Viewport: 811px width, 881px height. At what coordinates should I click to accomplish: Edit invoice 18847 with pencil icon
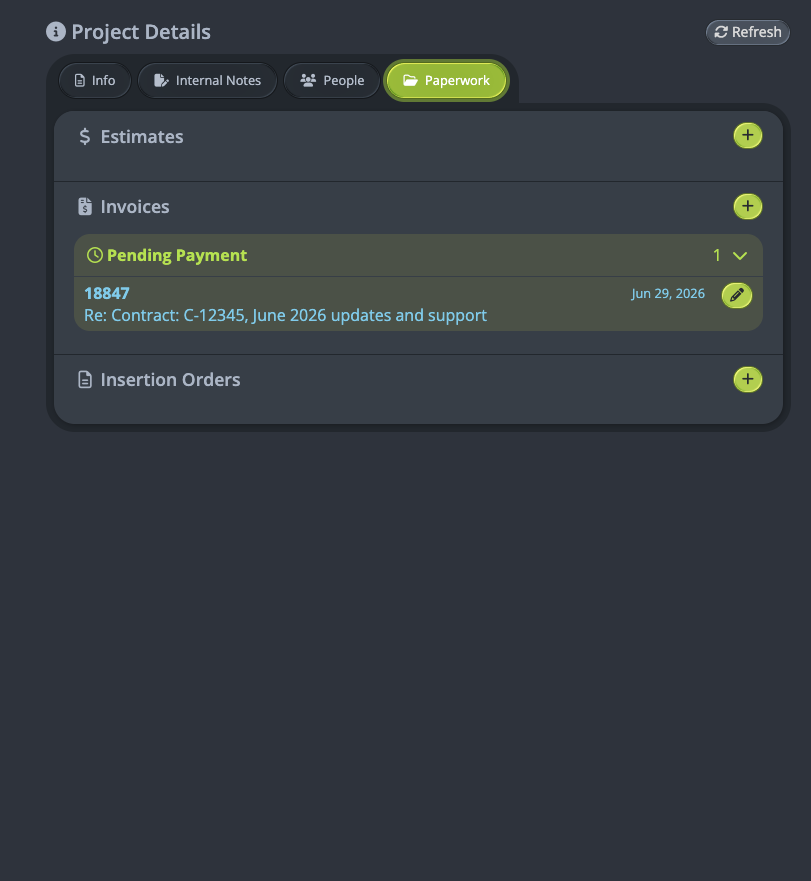(x=737, y=295)
